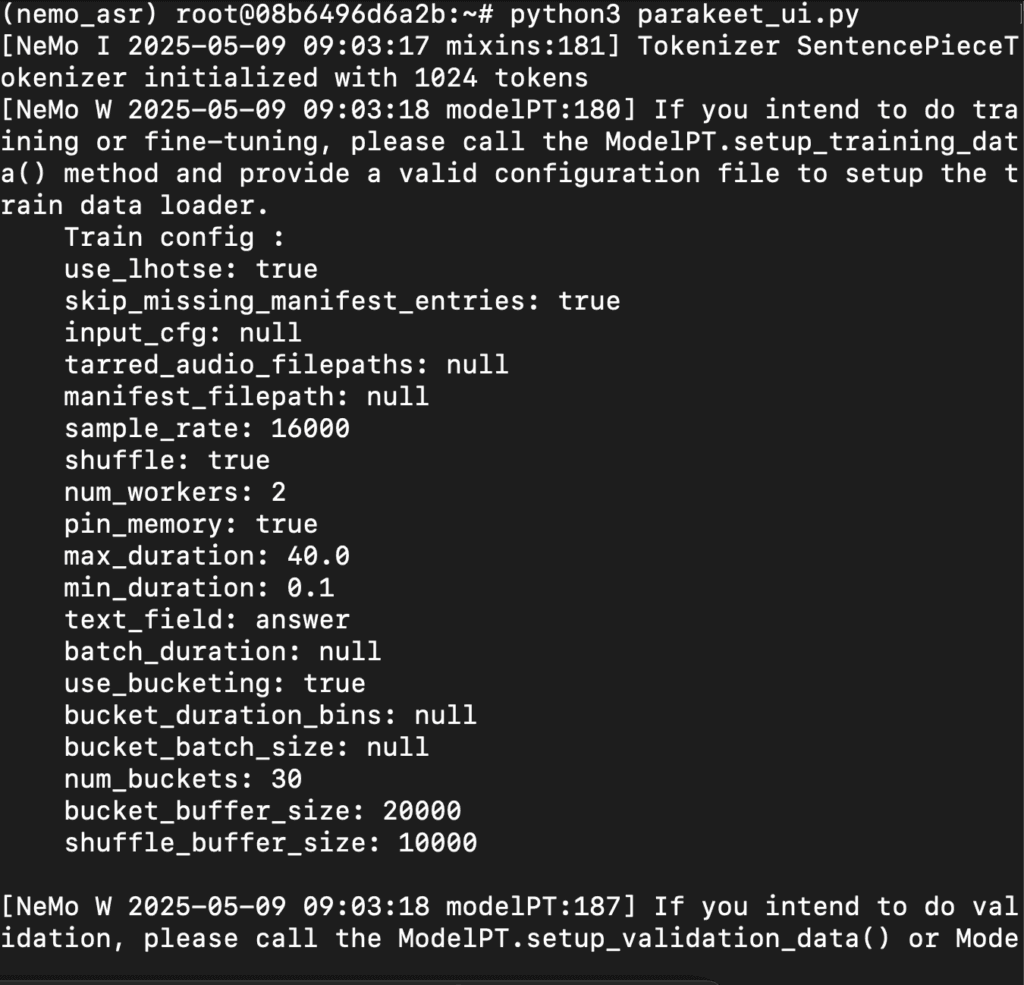Click the tarred_audio_filepaths: null line
The image size is (1024, 985).
[x=286, y=364]
